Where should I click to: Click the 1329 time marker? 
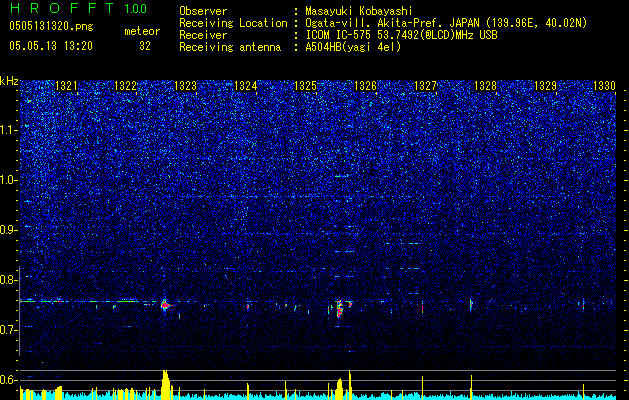[x=546, y=86]
